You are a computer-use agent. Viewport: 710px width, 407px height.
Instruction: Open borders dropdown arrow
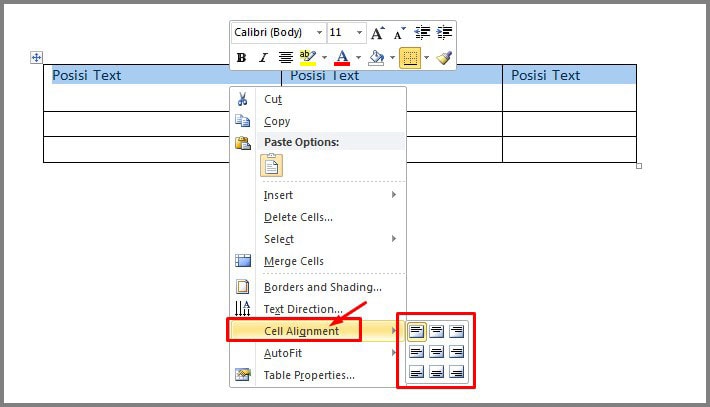427,58
